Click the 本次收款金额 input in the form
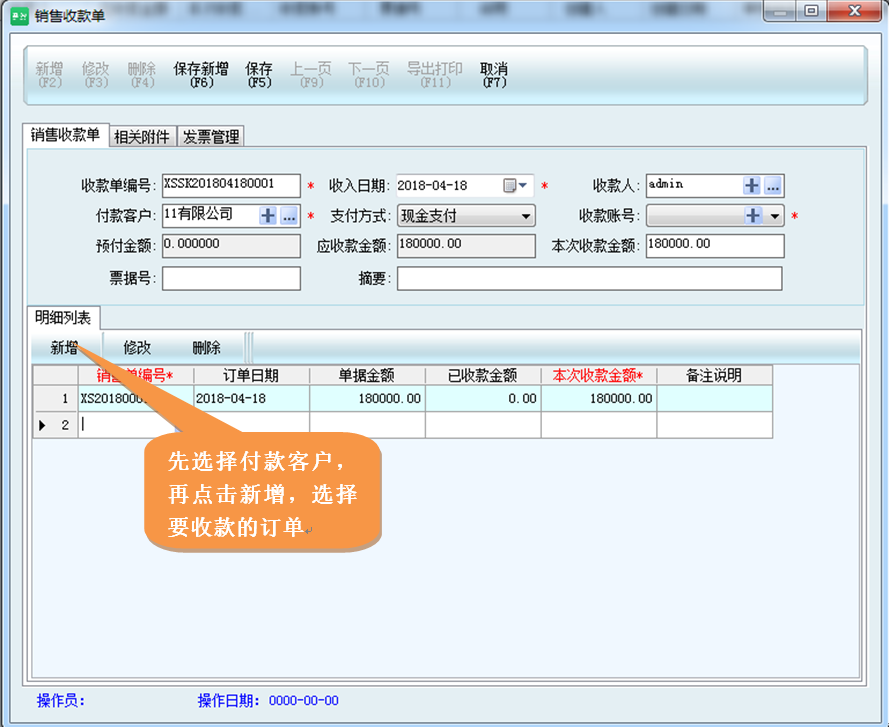Viewport: 889px width, 728px height. (x=715, y=246)
